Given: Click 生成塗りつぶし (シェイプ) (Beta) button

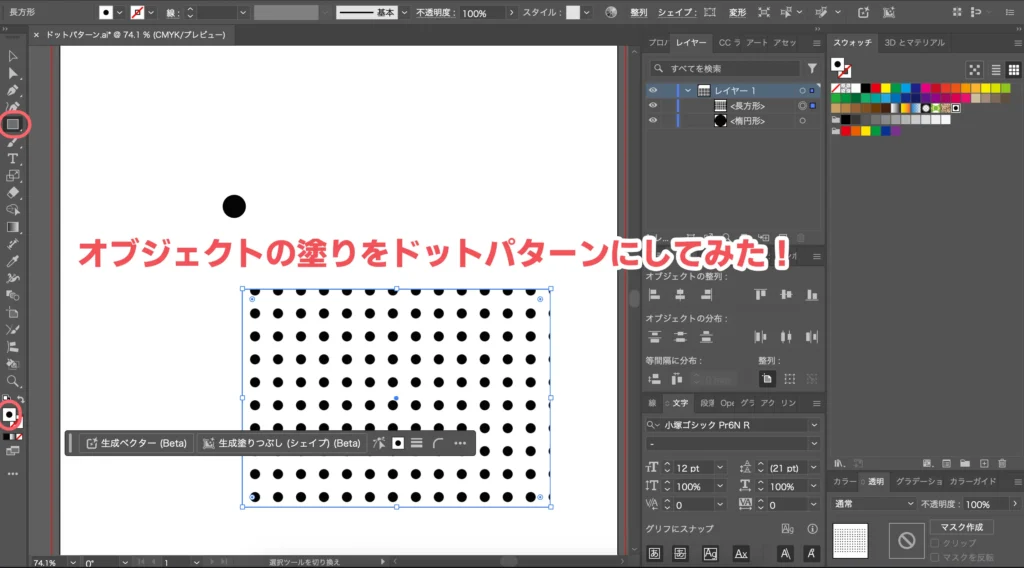Looking at the screenshot, I should (x=281, y=443).
